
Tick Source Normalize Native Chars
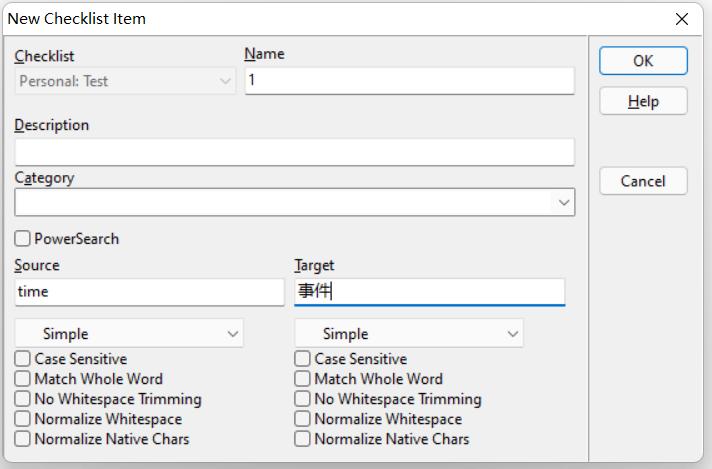point(23,439)
